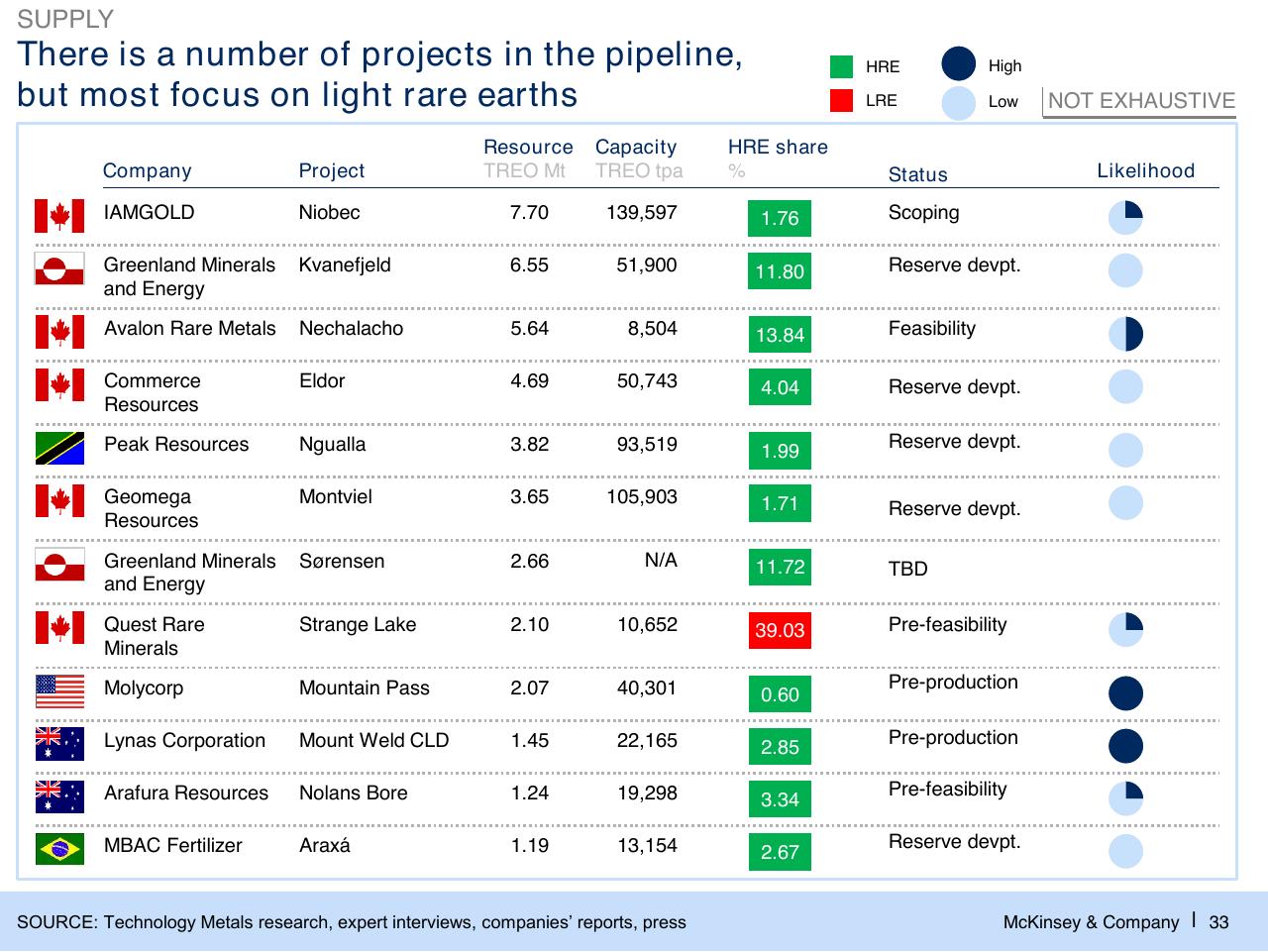Click the Canadian flag beside Geomega Resources
The width and height of the screenshot is (1268, 952).
point(59,500)
